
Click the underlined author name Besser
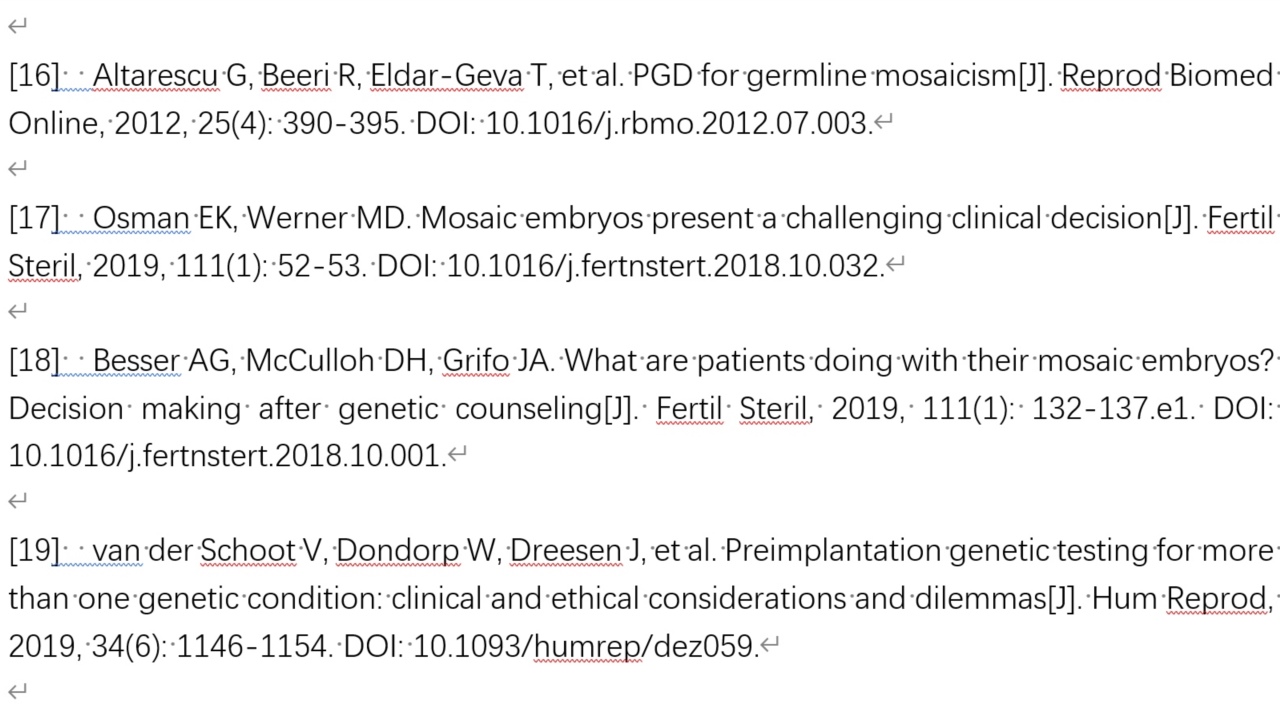(x=136, y=360)
